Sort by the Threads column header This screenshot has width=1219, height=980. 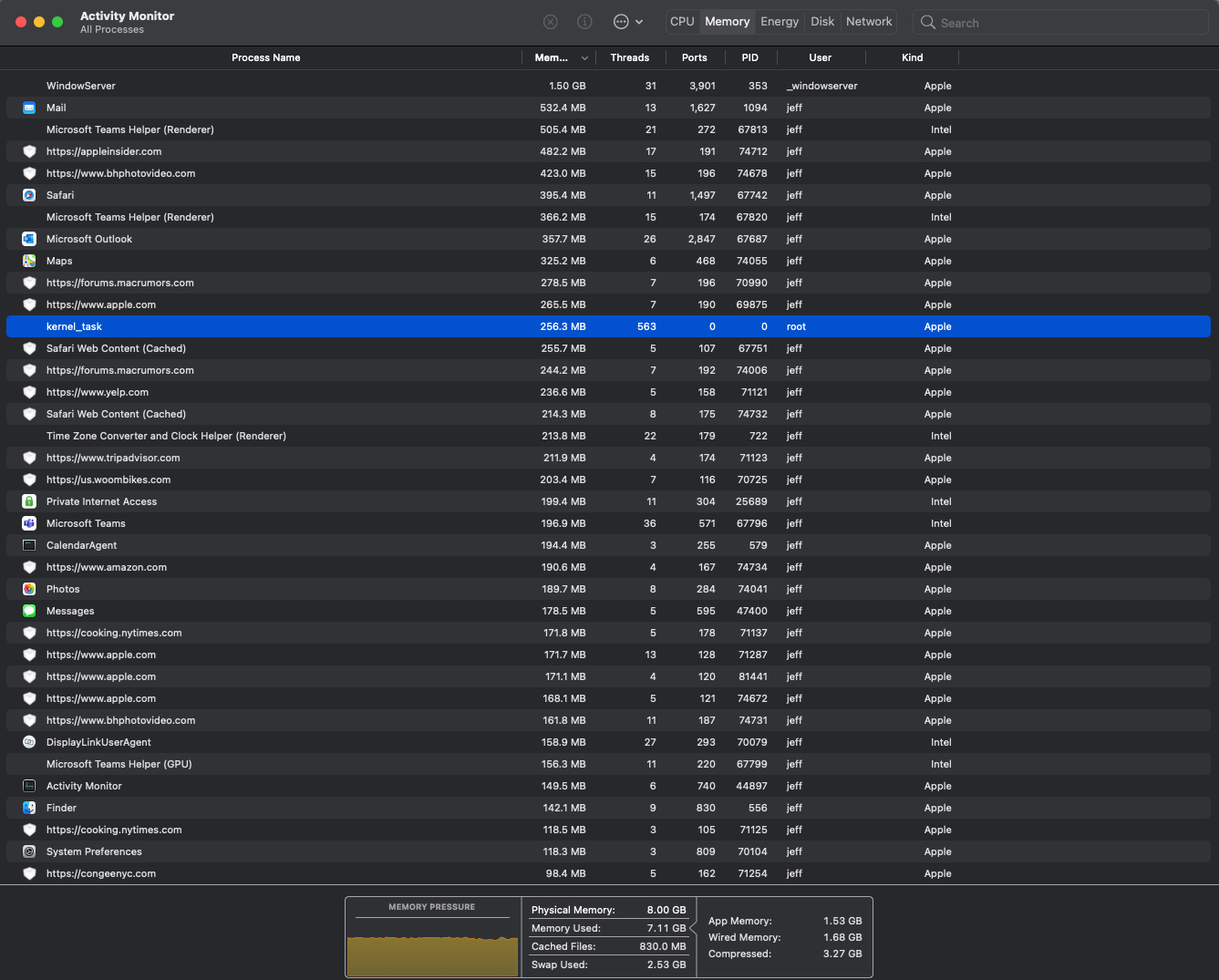tap(629, 57)
